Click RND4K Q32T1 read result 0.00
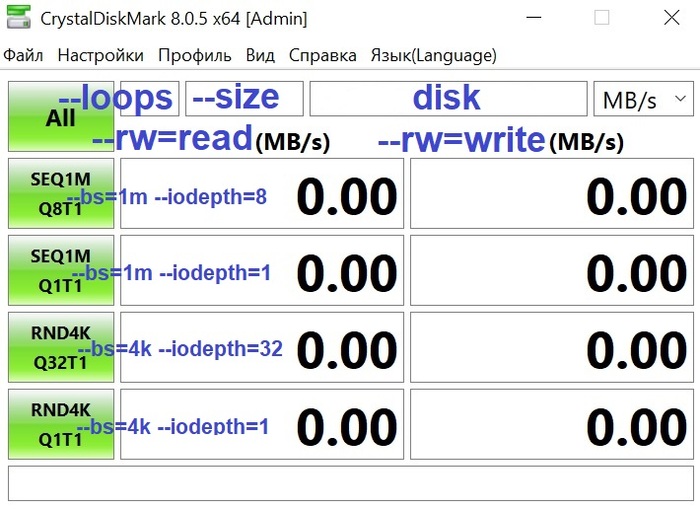 [262, 347]
